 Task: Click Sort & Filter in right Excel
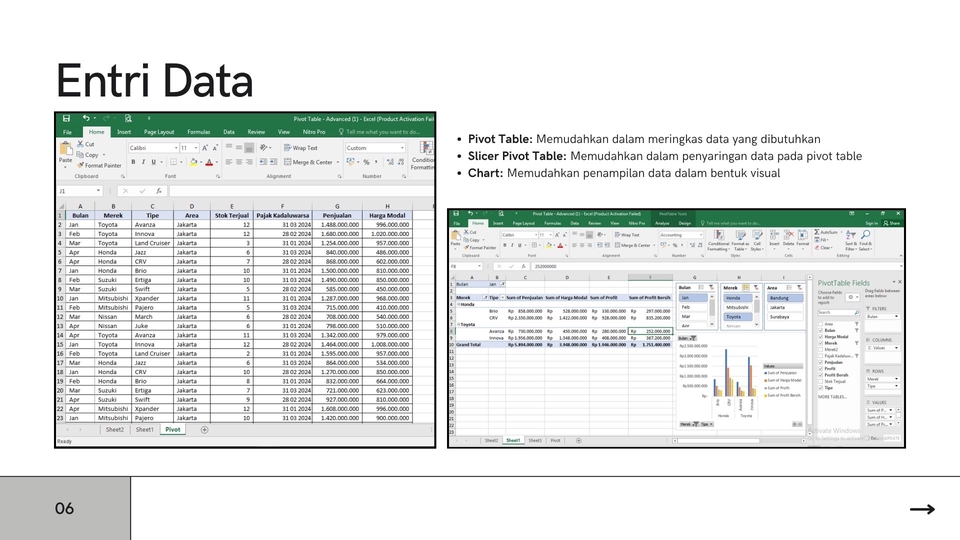pyautogui.click(x=851, y=241)
